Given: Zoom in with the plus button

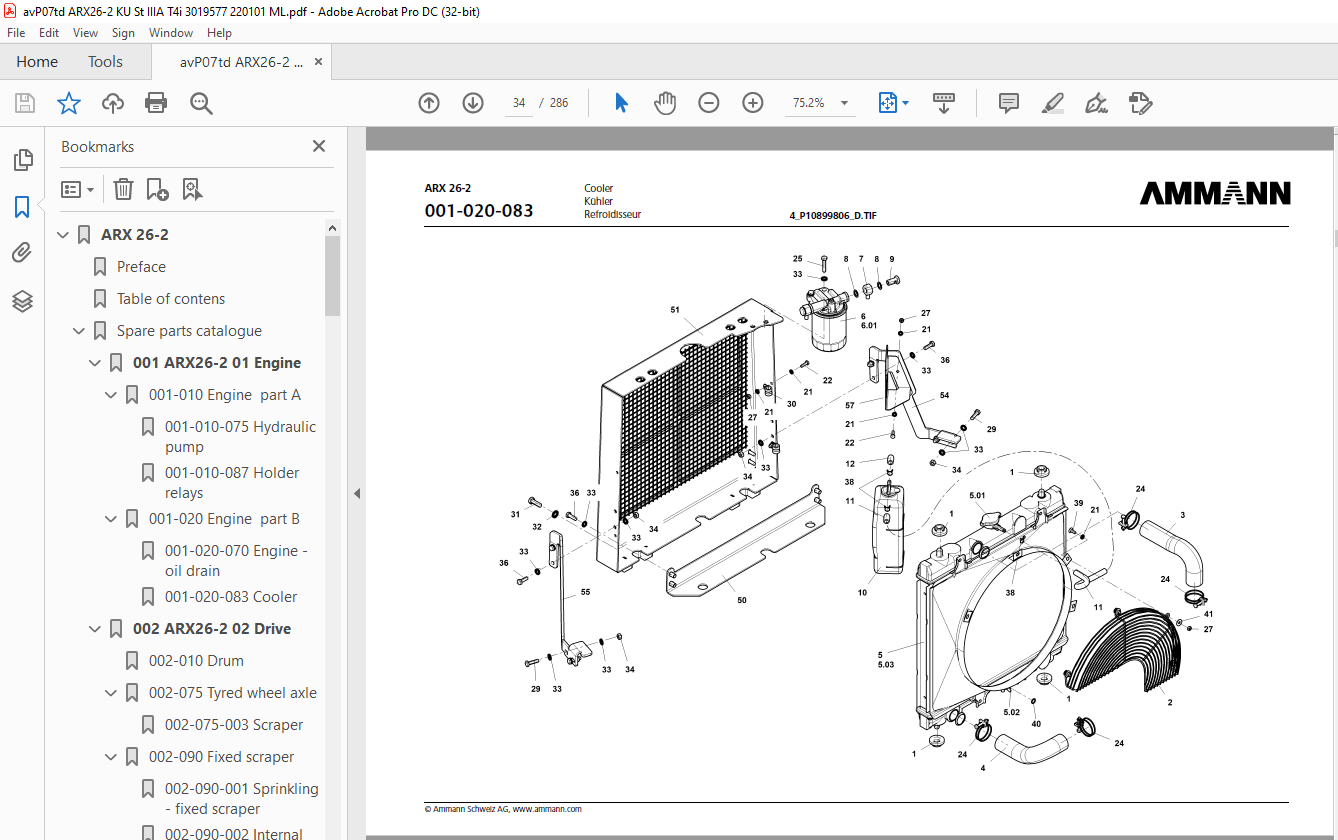Looking at the screenshot, I should [753, 103].
